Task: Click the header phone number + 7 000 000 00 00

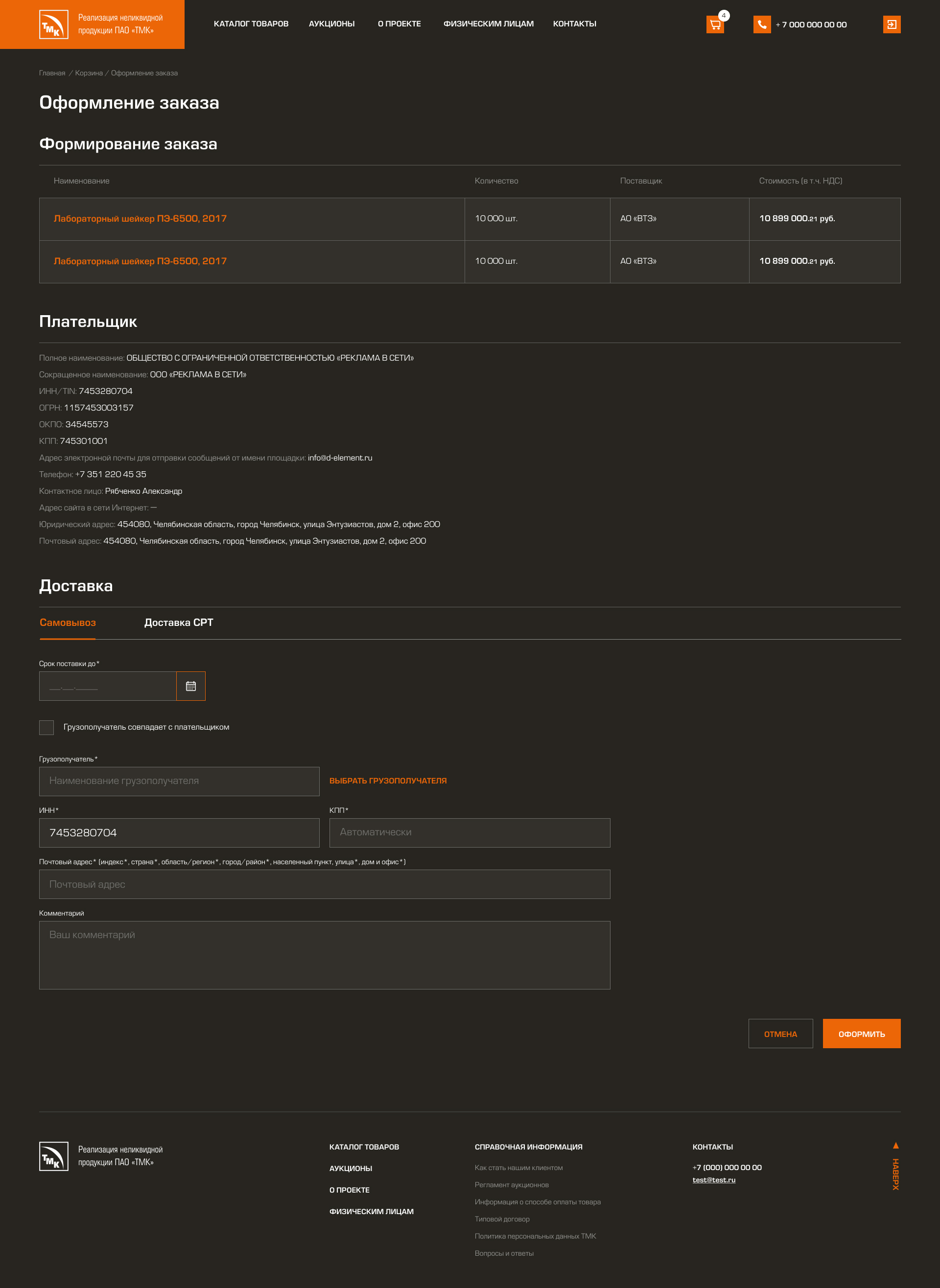Action: [811, 24]
